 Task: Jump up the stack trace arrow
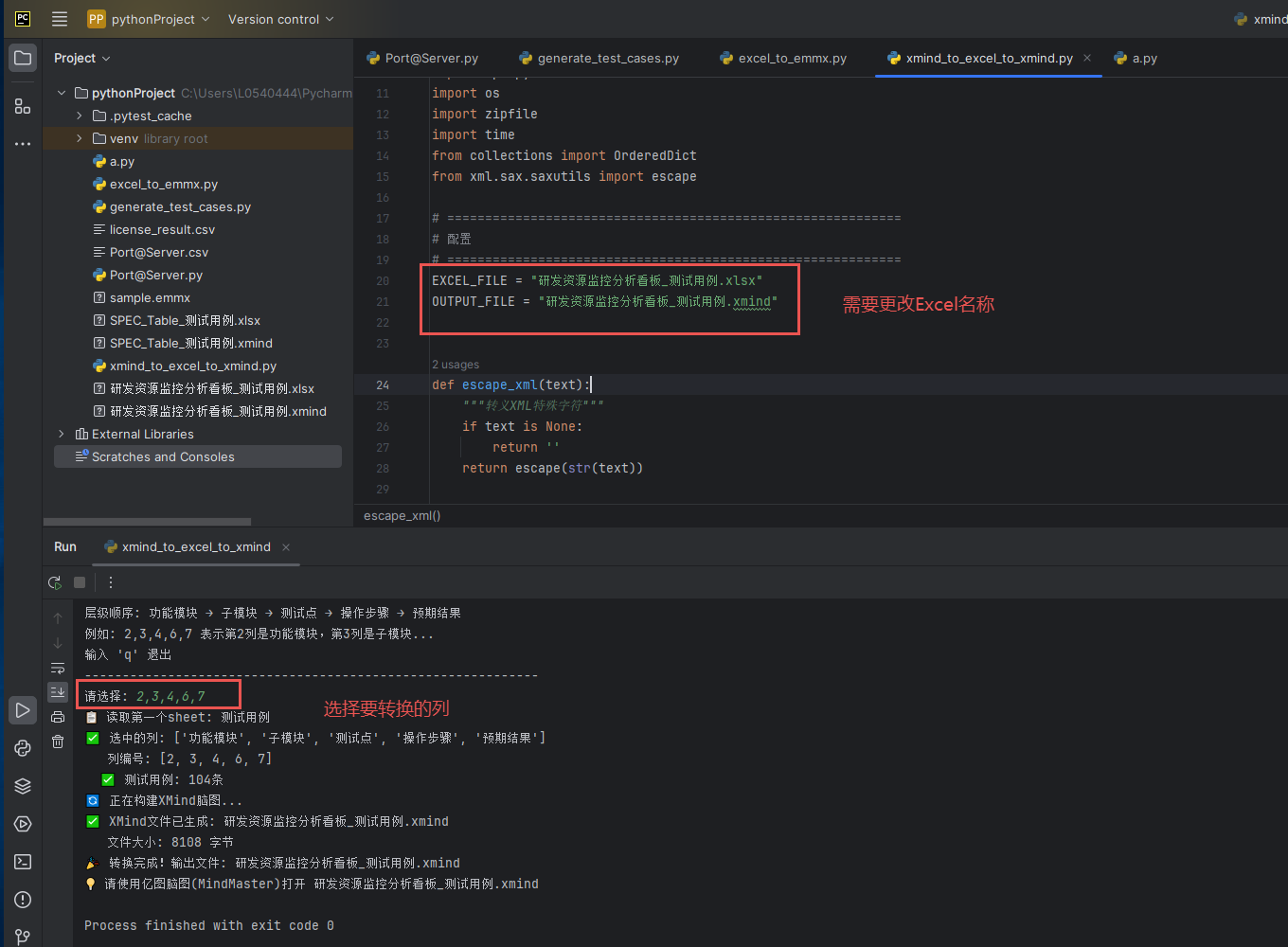point(58,618)
